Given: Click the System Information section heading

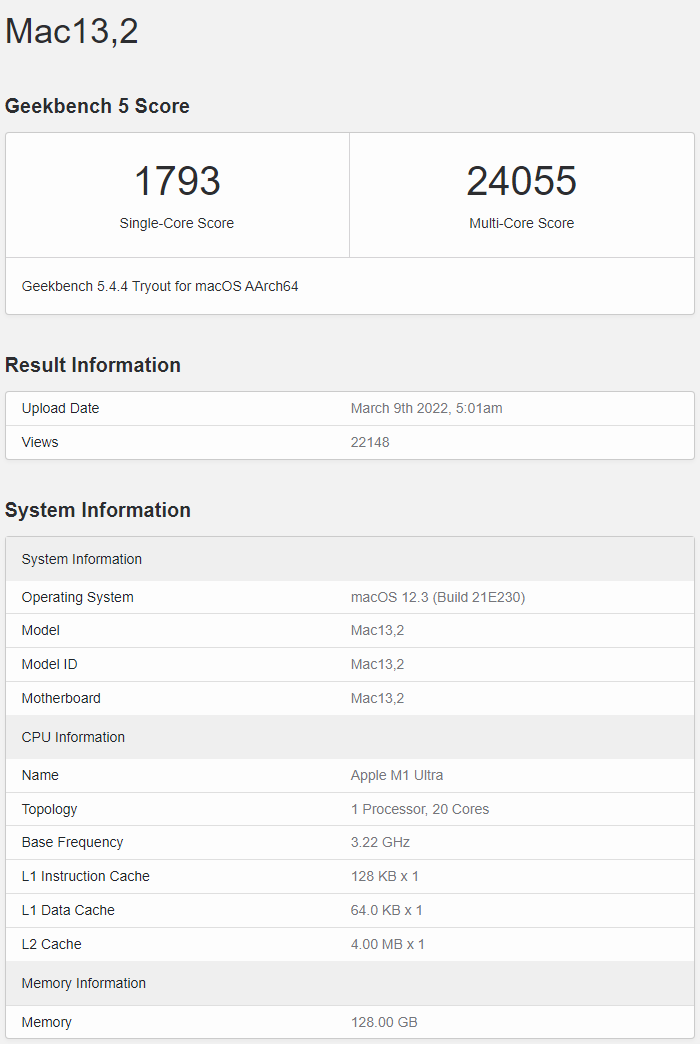Looking at the screenshot, I should [x=98, y=510].
